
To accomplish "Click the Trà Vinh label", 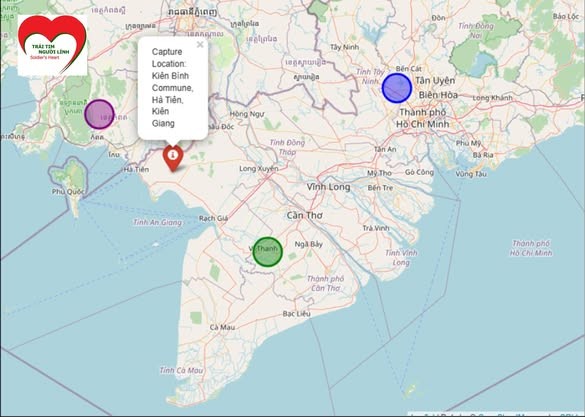I will coord(376,228).
